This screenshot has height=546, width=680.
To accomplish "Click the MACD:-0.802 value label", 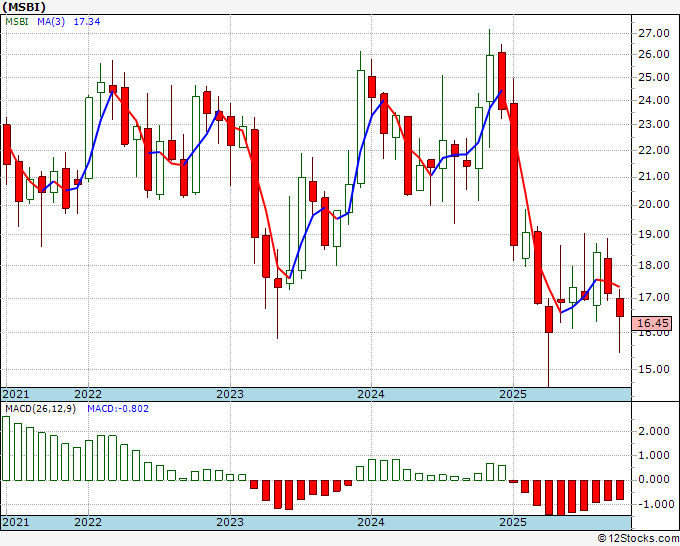I will (118, 409).
